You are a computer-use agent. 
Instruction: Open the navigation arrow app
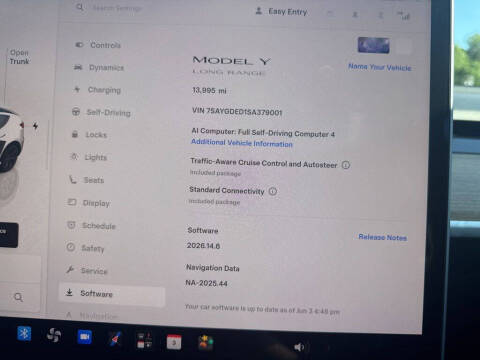(115, 339)
